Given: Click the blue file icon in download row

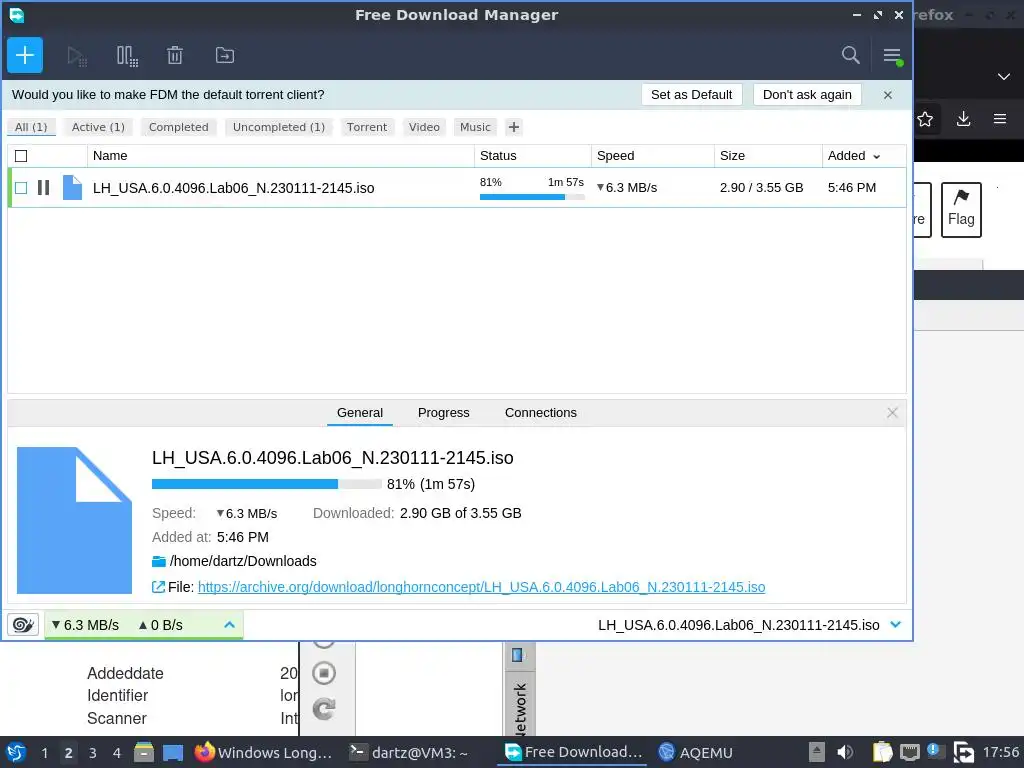Looking at the screenshot, I should pyautogui.click(x=72, y=187).
